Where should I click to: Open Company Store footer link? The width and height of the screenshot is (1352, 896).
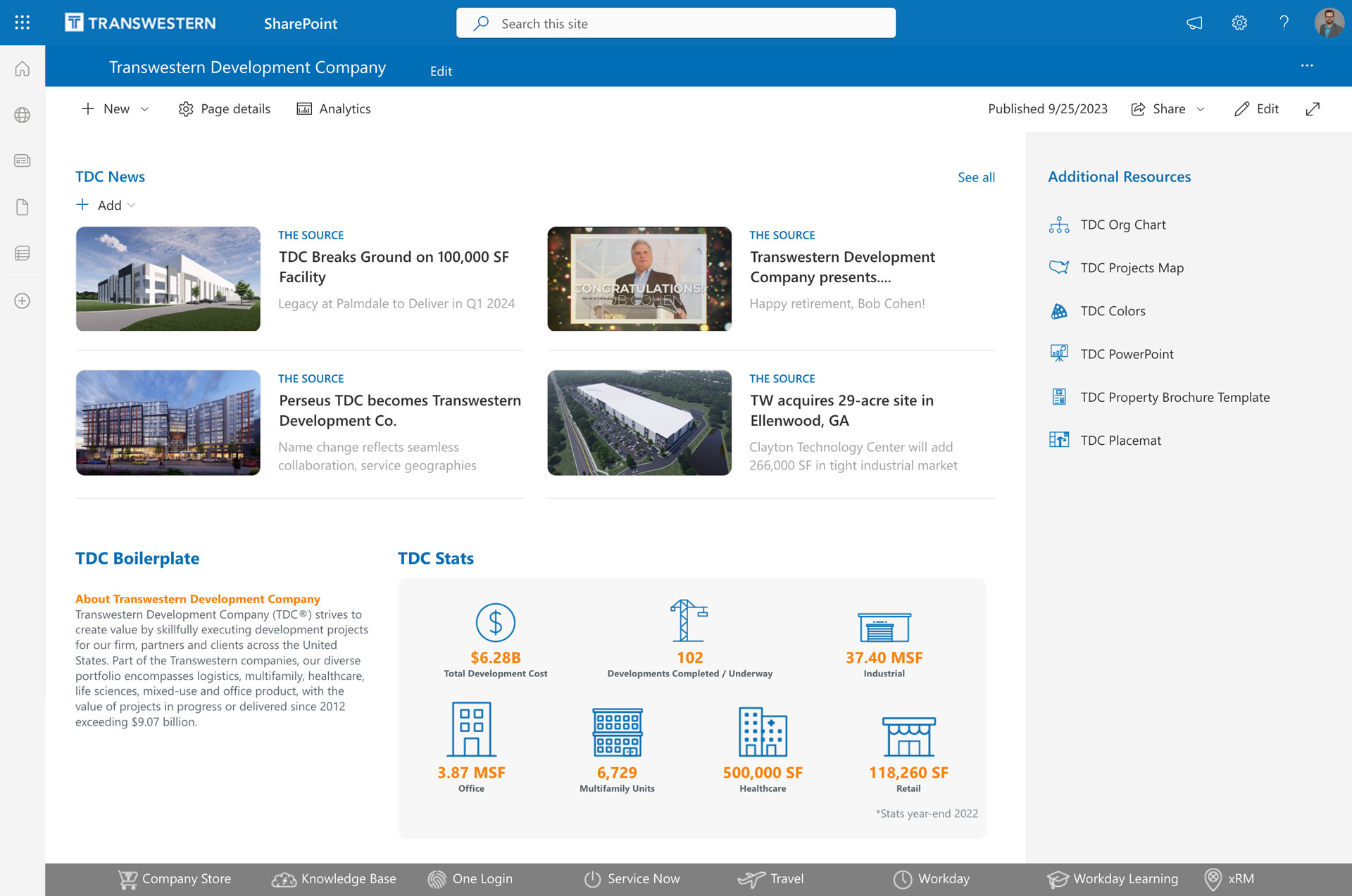pyautogui.click(x=187, y=879)
